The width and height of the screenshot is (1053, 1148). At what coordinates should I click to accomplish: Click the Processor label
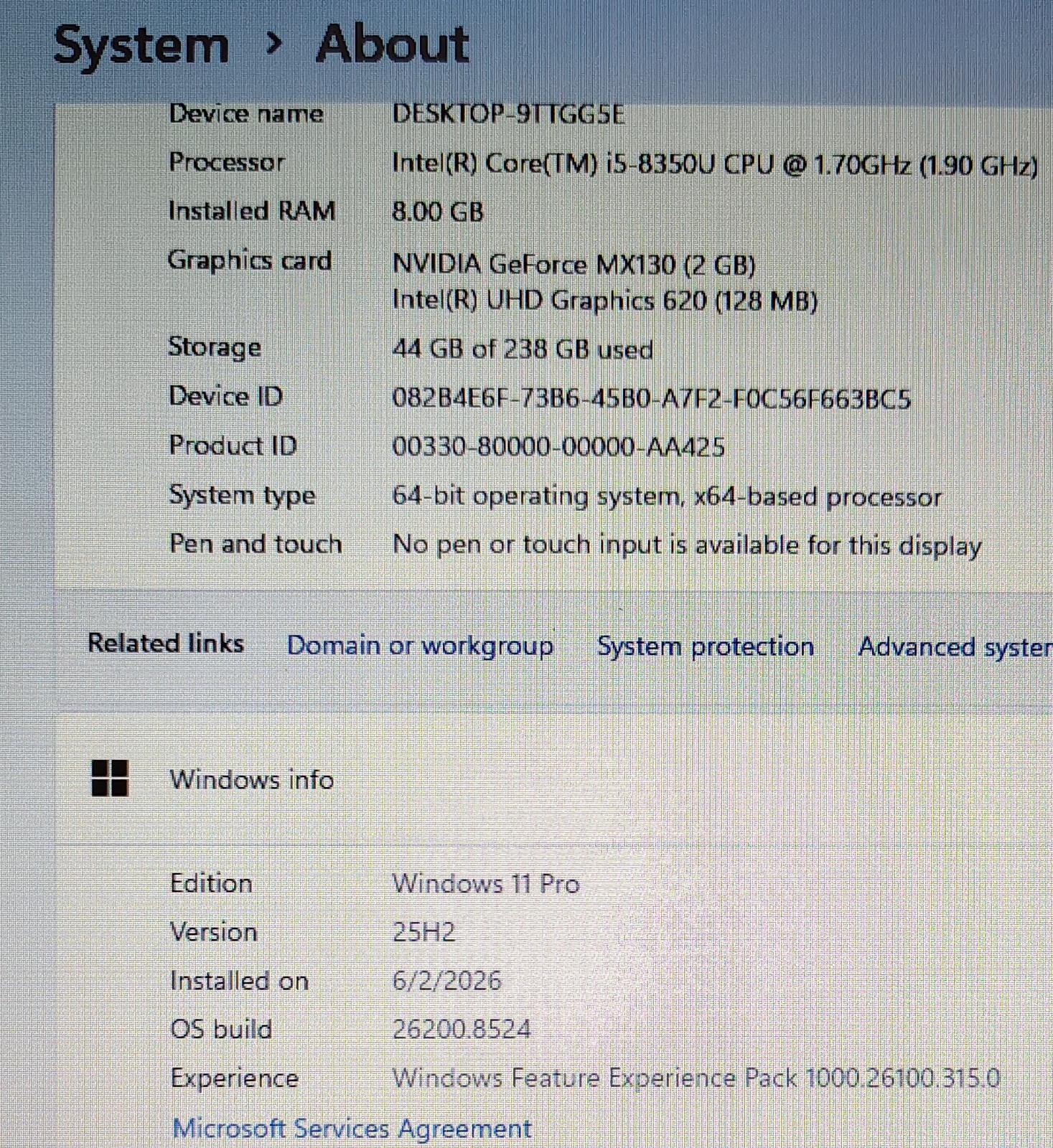(227, 162)
